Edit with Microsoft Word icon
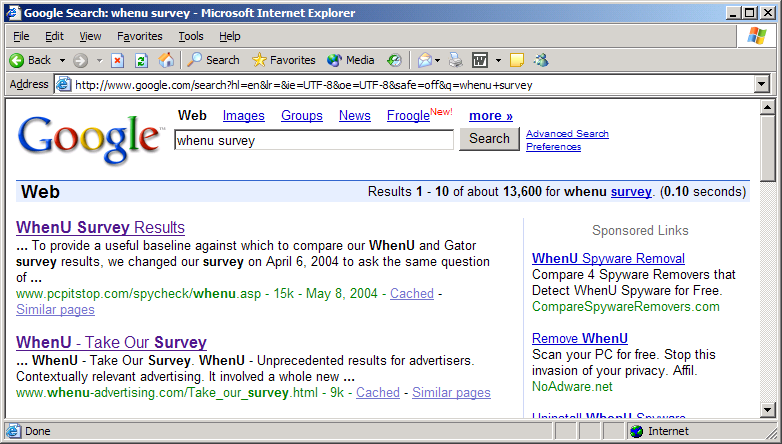This screenshot has width=782, height=444. coord(480,60)
